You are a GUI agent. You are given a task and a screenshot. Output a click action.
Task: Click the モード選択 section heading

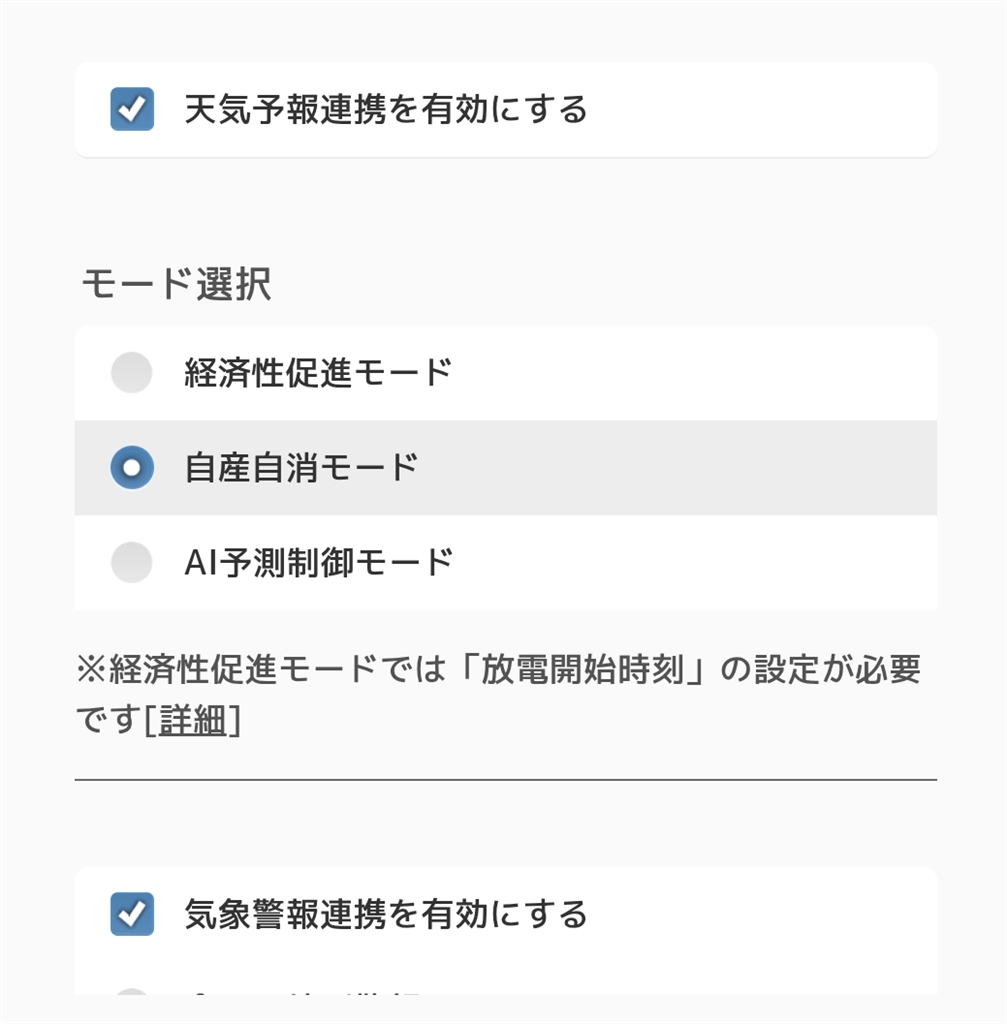pos(176,285)
